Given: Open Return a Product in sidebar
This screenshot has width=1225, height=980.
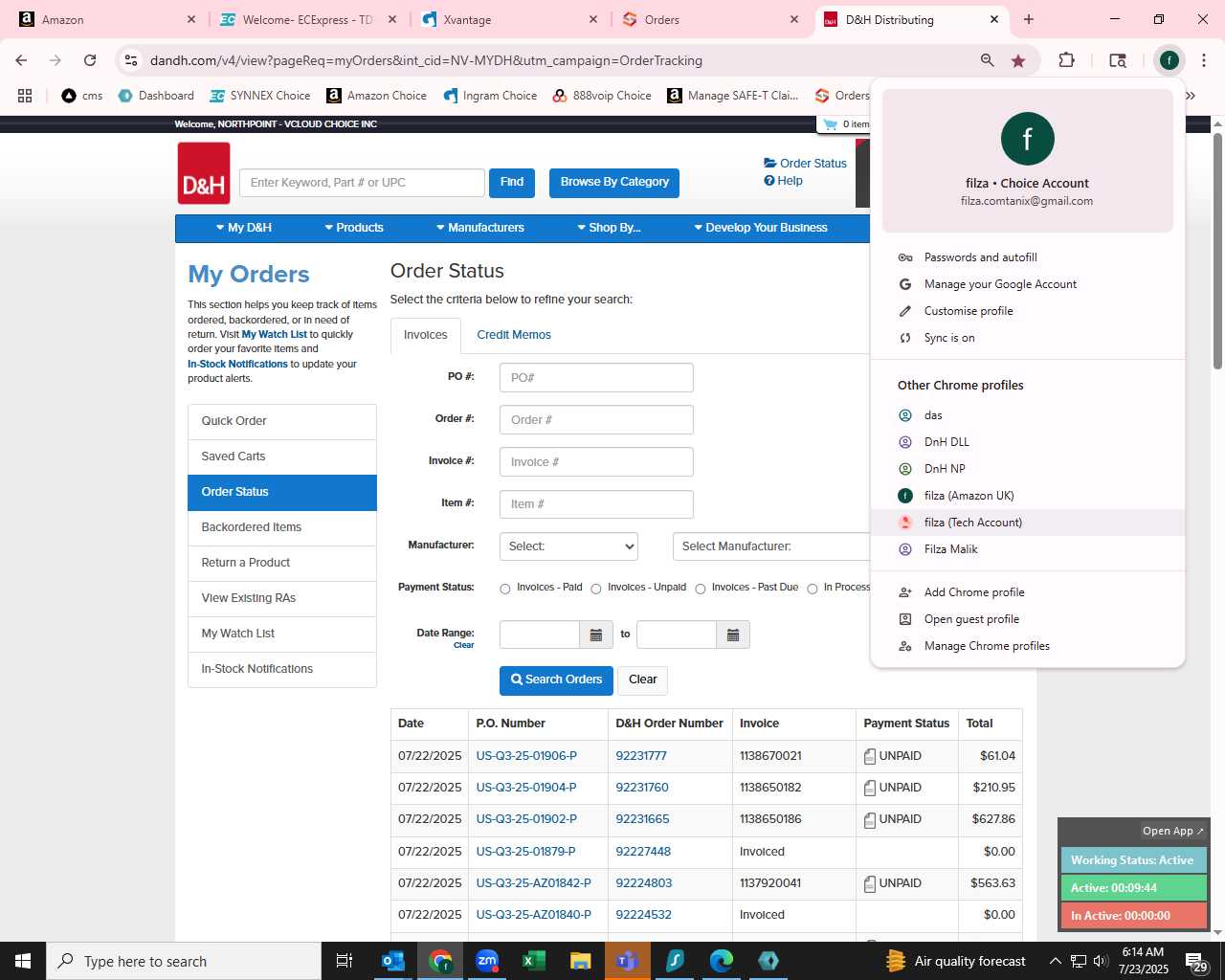Looking at the screenshot, I should pos(282,563).
